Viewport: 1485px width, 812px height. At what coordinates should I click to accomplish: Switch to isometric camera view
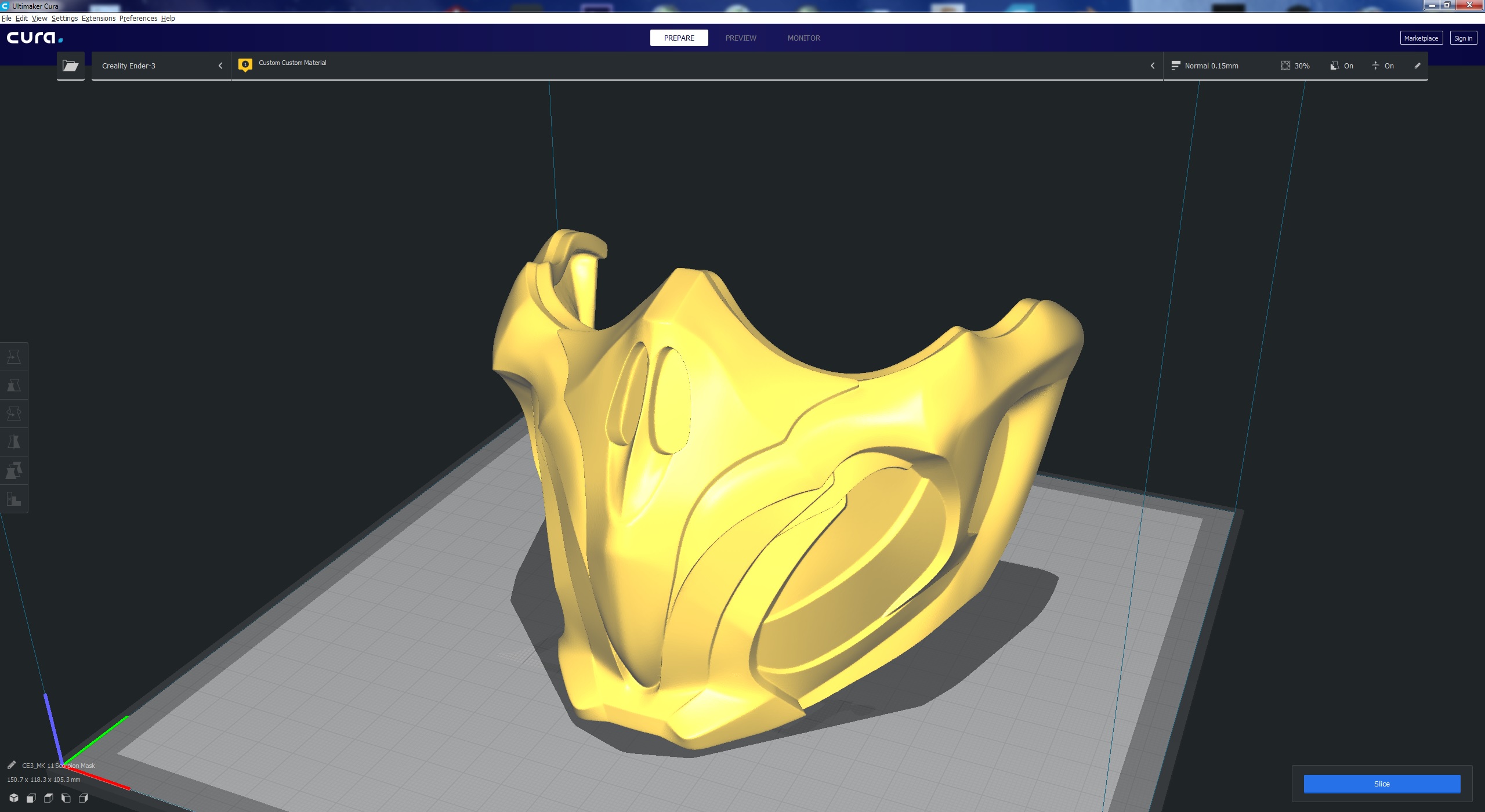(x=13, y=797)
